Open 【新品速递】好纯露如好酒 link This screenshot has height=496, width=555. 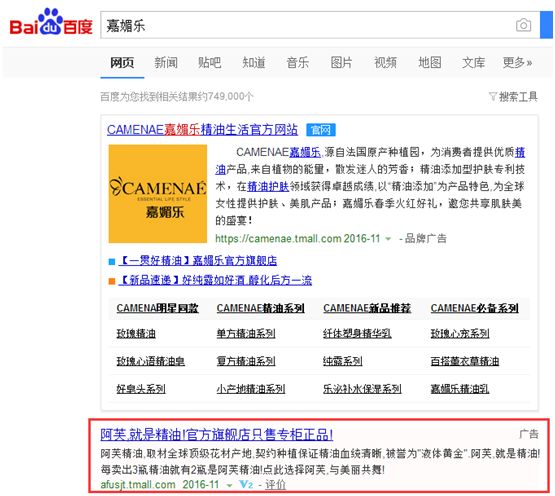click(215, 280)
